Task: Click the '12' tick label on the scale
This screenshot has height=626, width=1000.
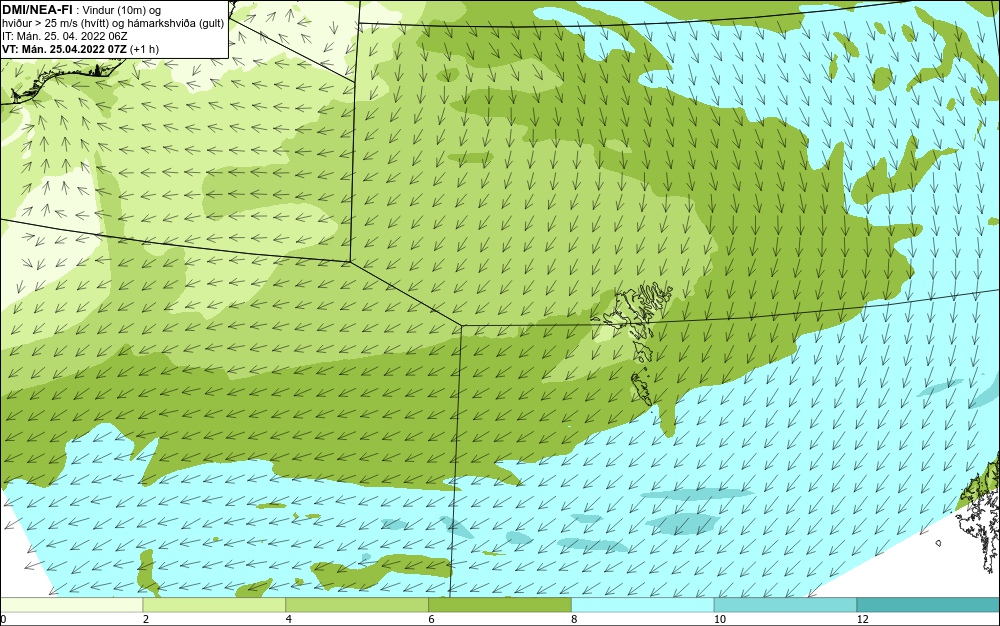Action: coord(863,619)
